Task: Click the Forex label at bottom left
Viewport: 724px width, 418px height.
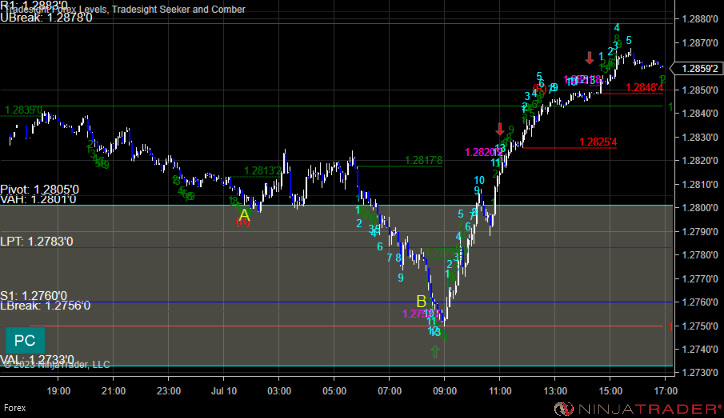Action: [x=15, y=408]
